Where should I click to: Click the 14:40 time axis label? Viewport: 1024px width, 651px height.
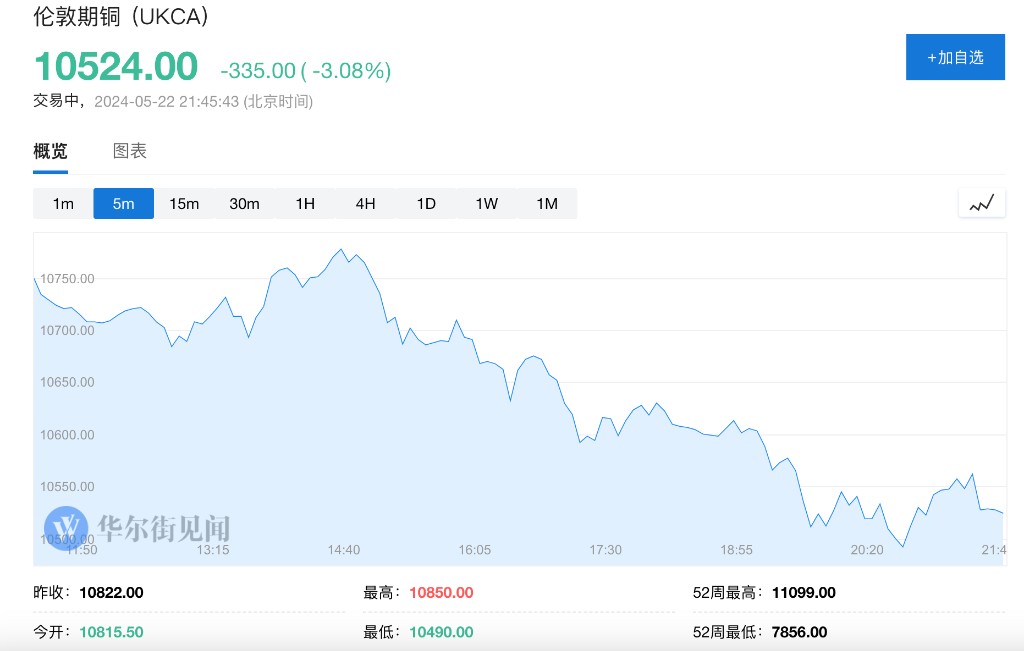[x=343, y=550]
